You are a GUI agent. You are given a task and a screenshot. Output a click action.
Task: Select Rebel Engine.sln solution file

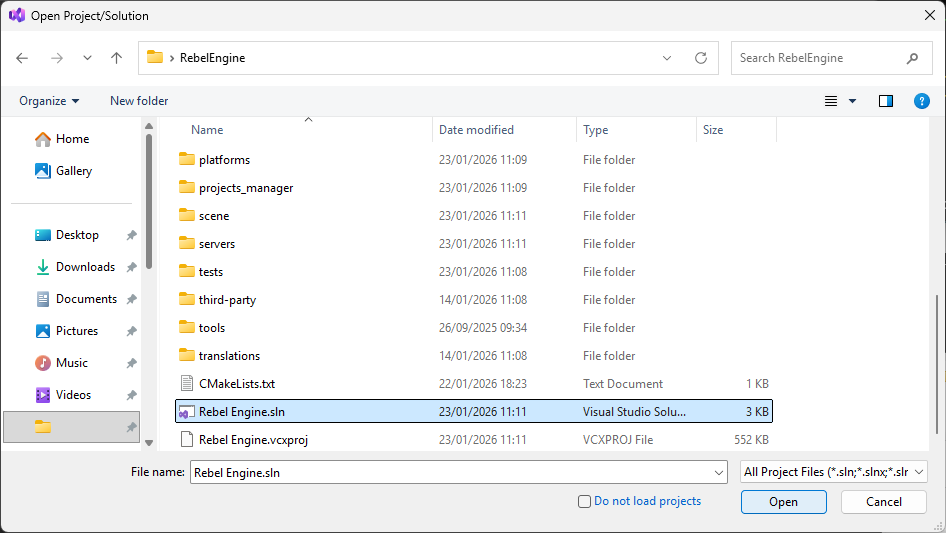[x=474, y=412]
